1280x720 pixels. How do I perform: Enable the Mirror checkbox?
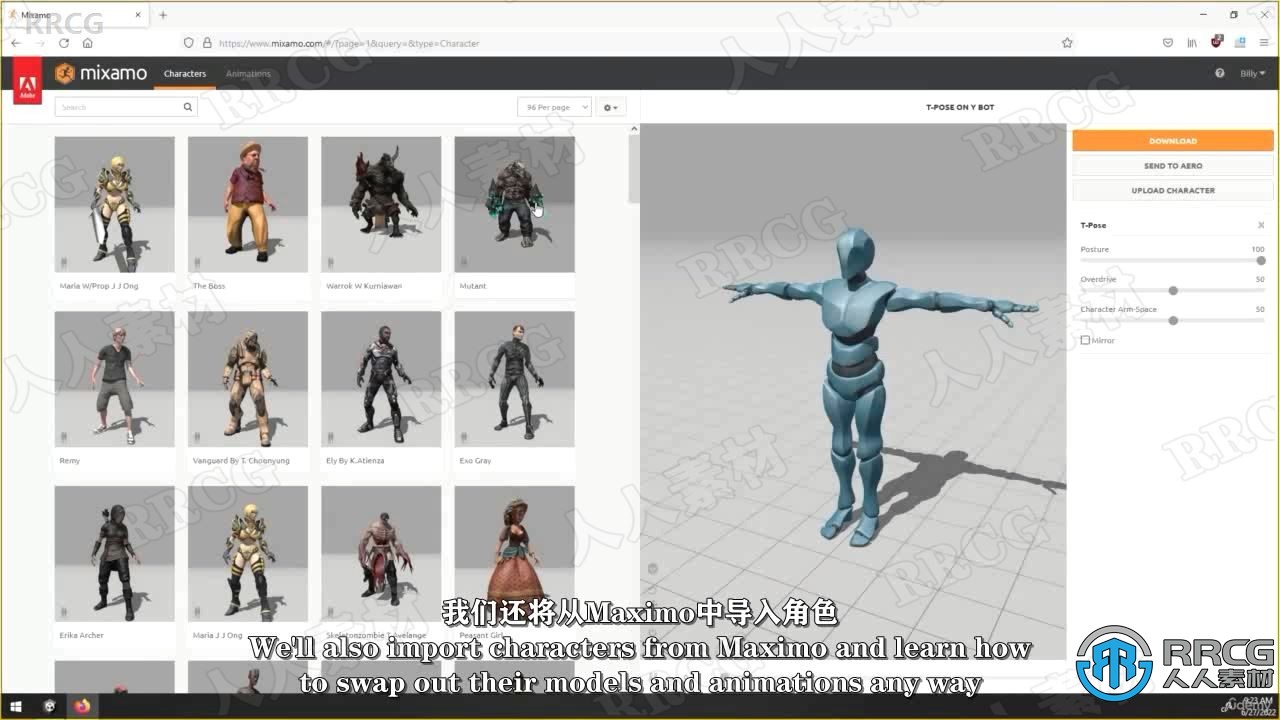[1085, 340]
